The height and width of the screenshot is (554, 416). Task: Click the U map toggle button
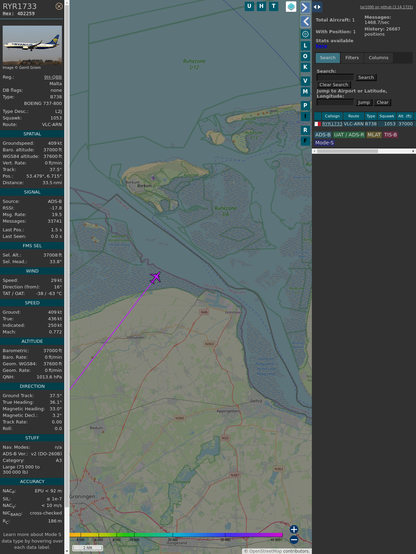click(249, 6)
